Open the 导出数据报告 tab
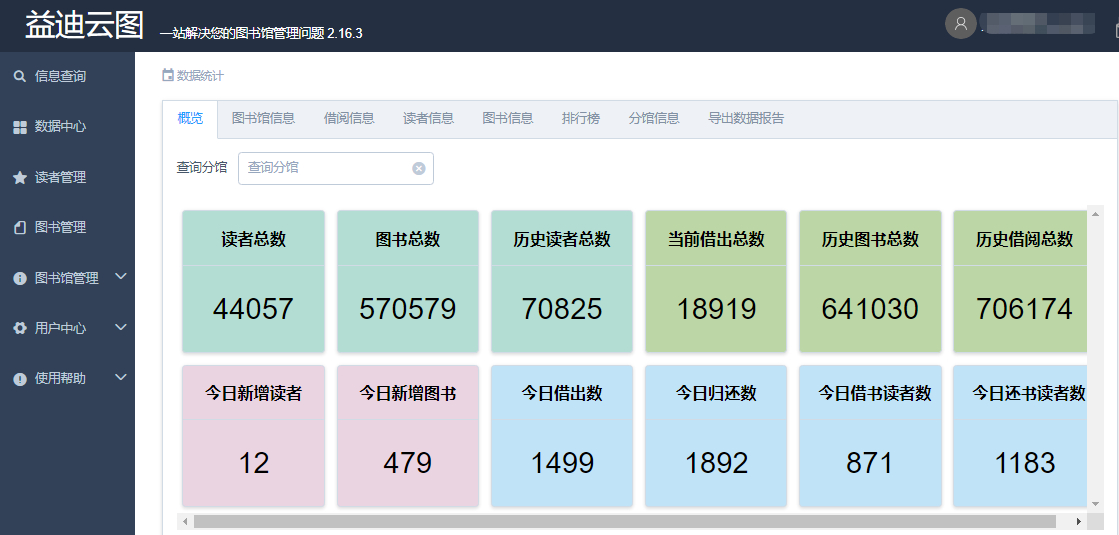1119x535 pixels. click(x=746, y=118)
